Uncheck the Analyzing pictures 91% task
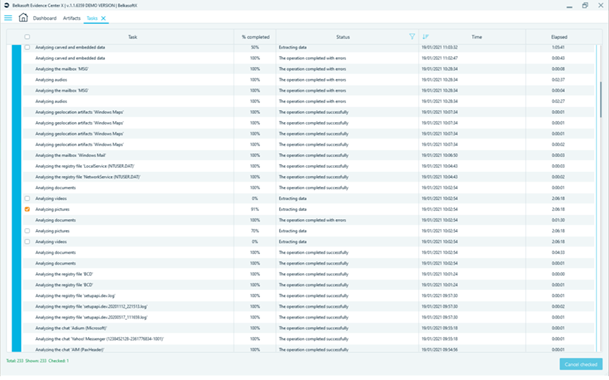Viewport: 609px width, 380px height. pos(27,209)
